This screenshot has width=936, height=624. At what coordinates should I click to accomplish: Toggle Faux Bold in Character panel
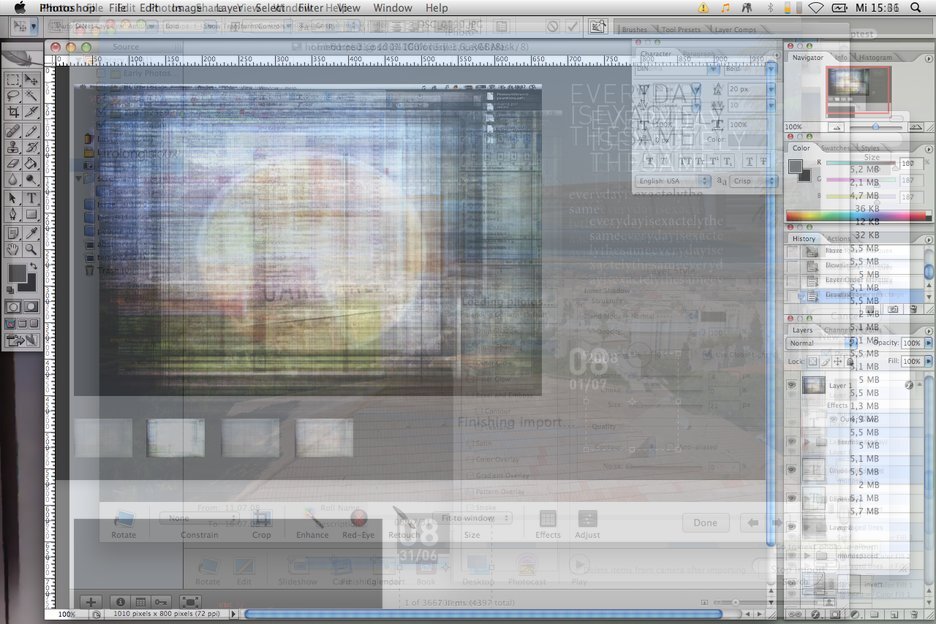click(649, 161)
